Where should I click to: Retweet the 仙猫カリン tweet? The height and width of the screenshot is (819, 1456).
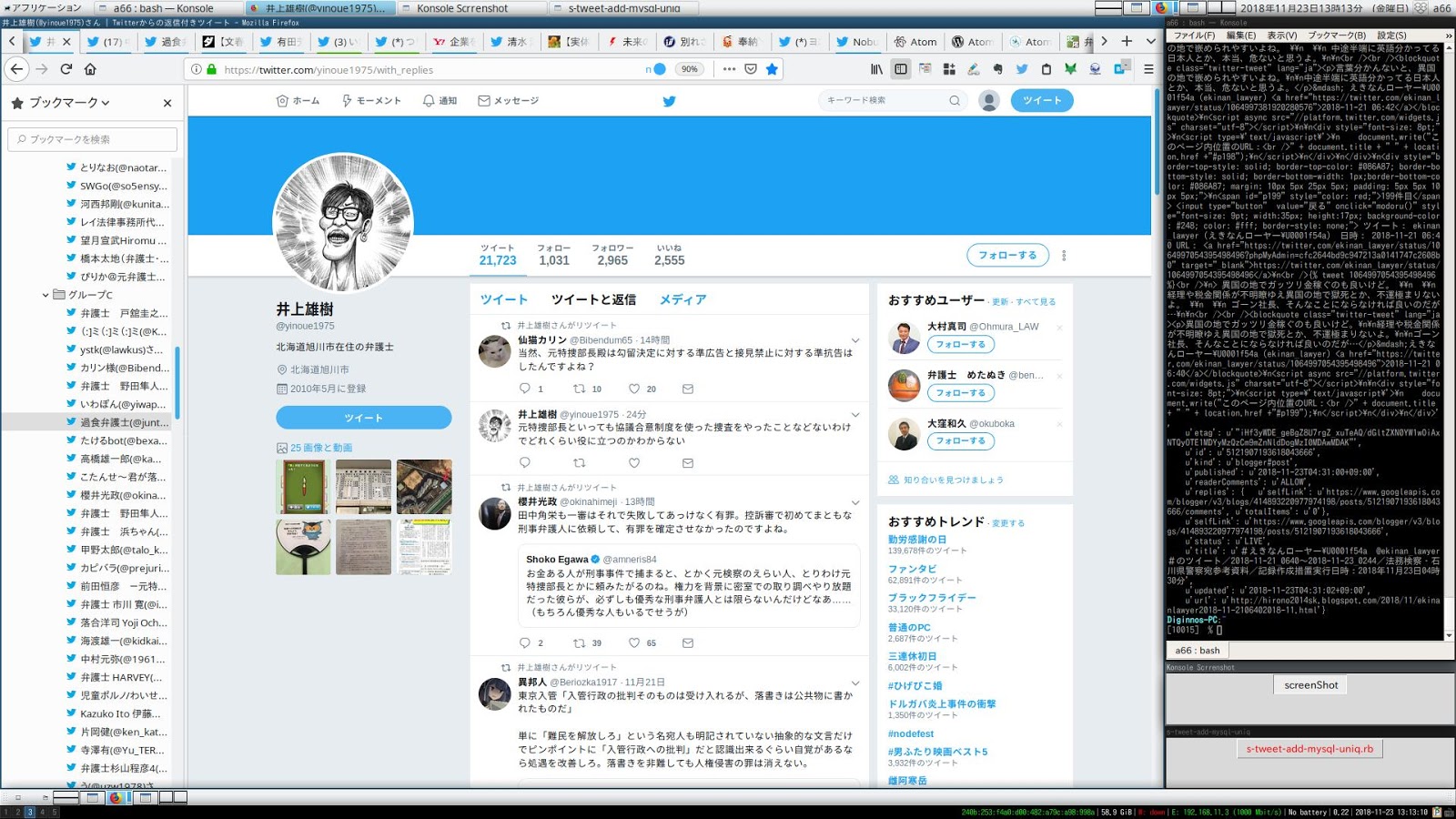coord(579,389)
